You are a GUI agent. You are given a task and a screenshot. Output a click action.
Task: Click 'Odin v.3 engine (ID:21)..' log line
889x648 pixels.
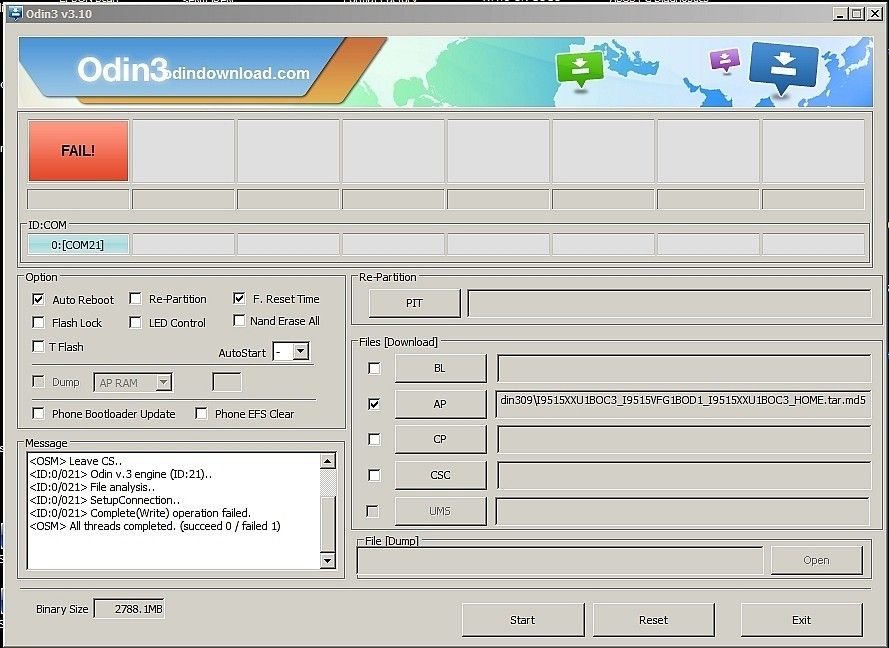point(121,474)
